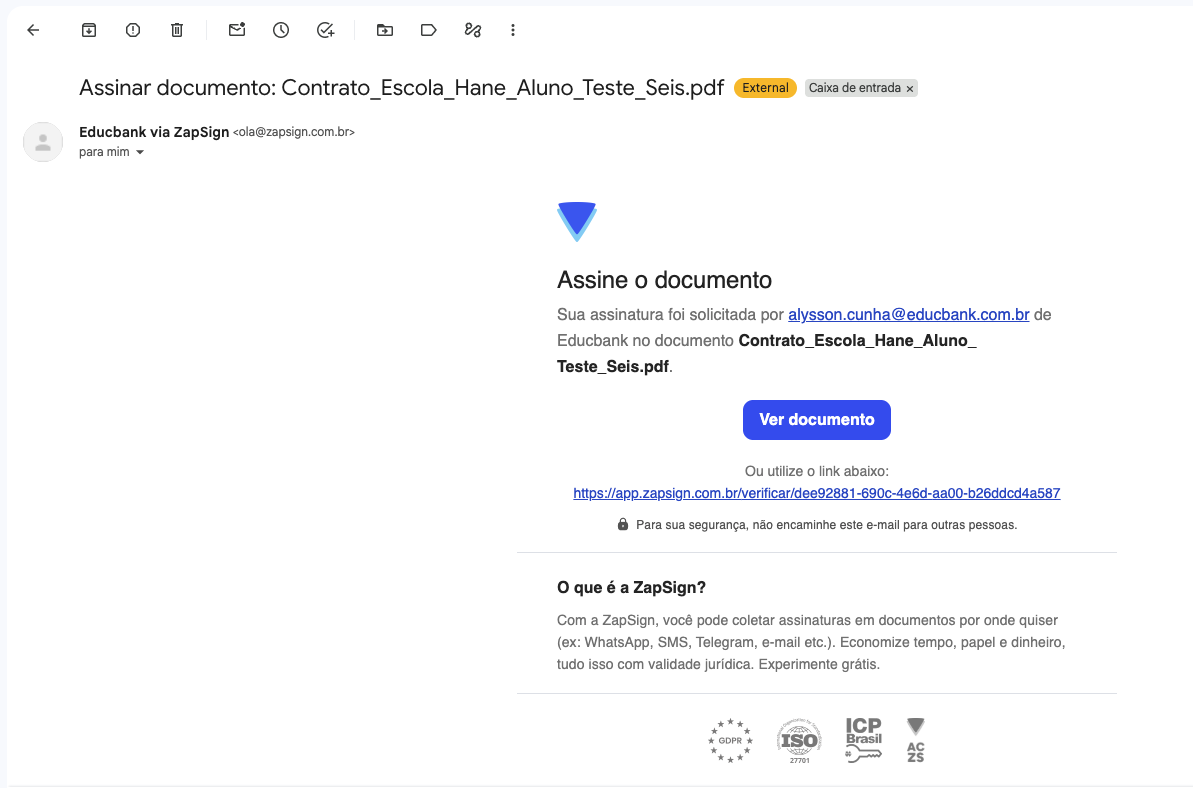
Task: Click the email subject line
Action: coord(401,87)
